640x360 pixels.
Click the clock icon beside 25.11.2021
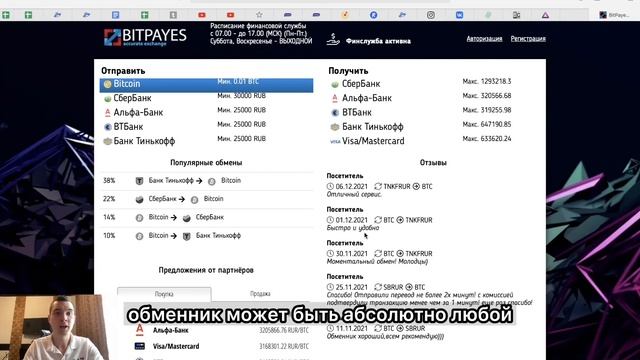330,287
